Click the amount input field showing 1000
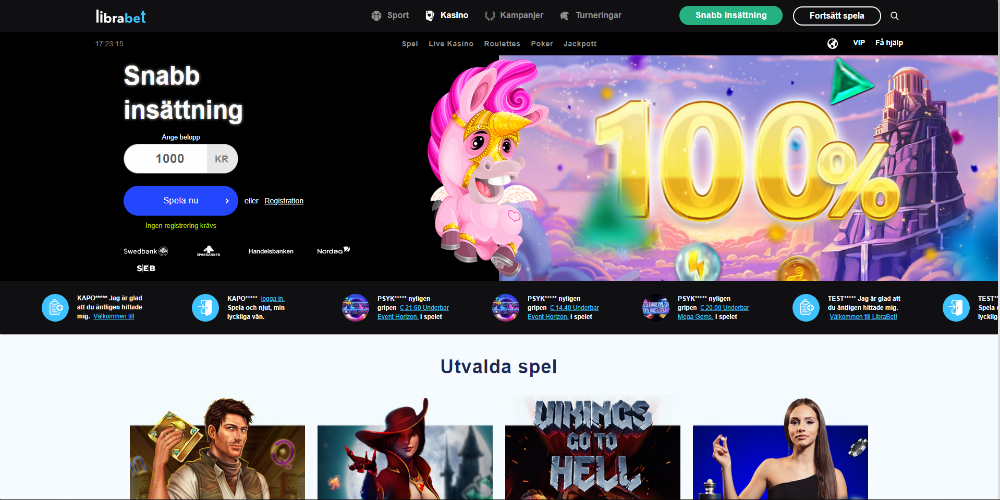Image resolution: width=1000 pixels, height=500 pixels. coord(166,159)
